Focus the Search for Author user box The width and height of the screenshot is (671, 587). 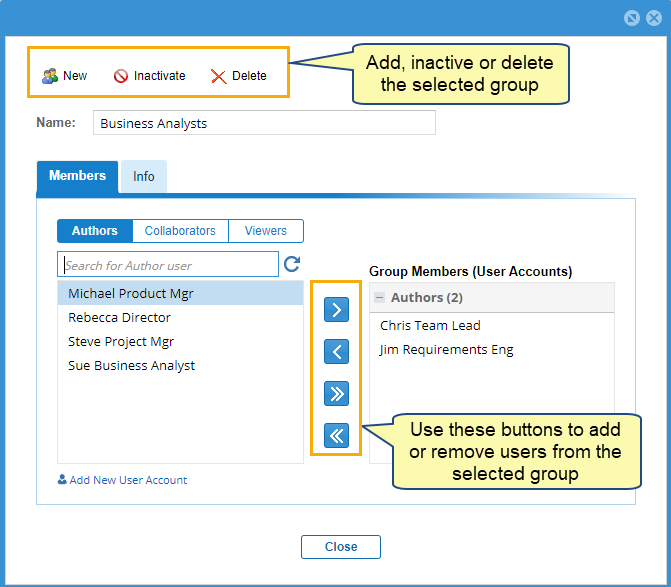[168, 264]
